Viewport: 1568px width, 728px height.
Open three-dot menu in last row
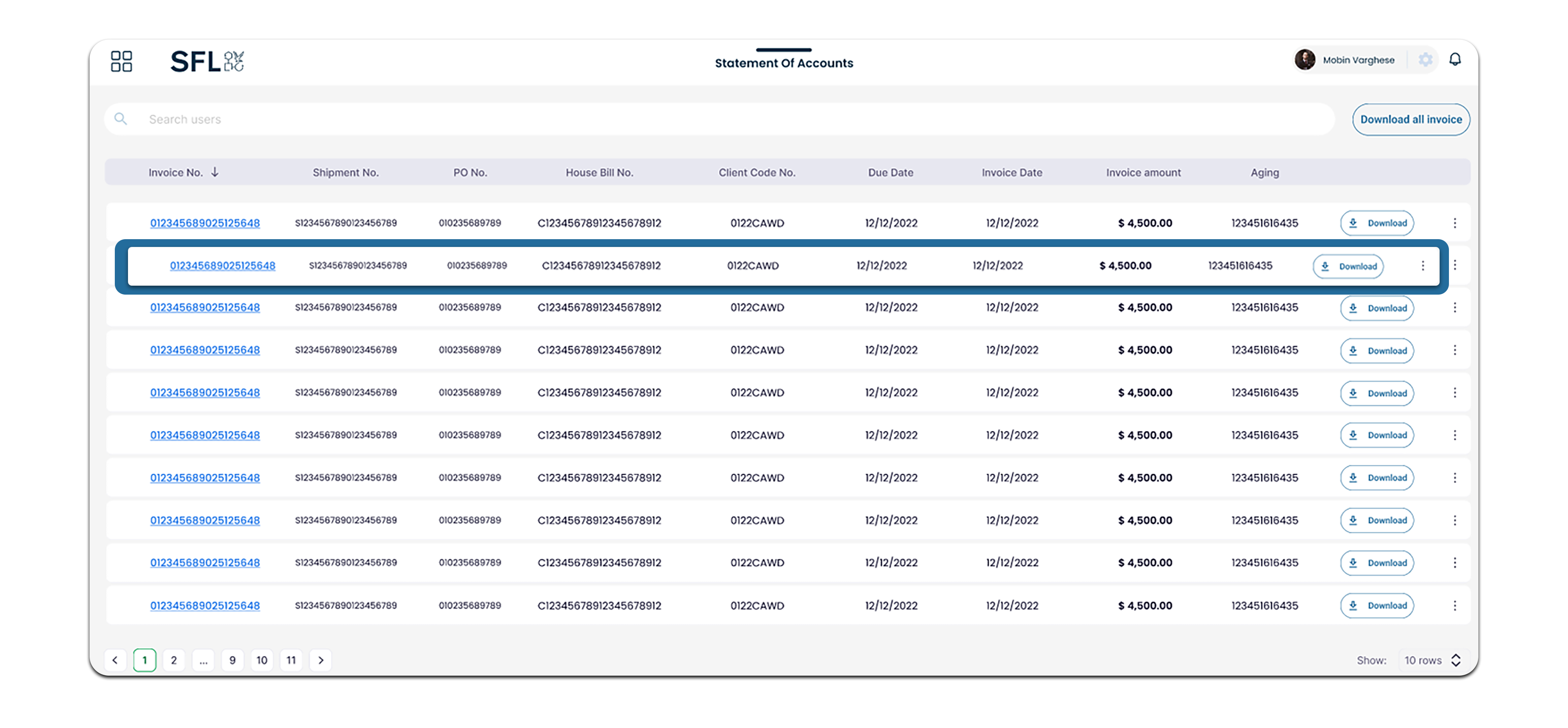tap(1455, 606)
